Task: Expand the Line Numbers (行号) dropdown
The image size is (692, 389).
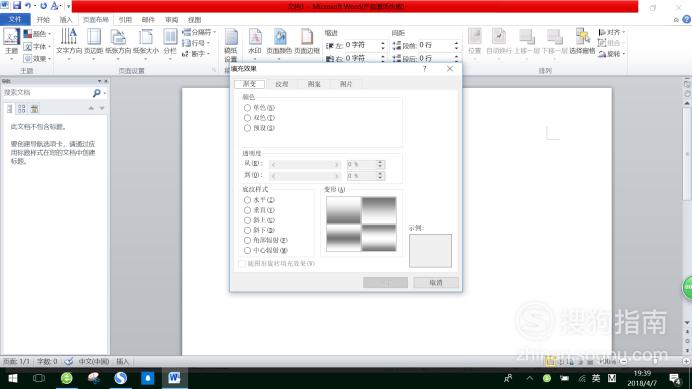Action: click(x=196, y=43)
